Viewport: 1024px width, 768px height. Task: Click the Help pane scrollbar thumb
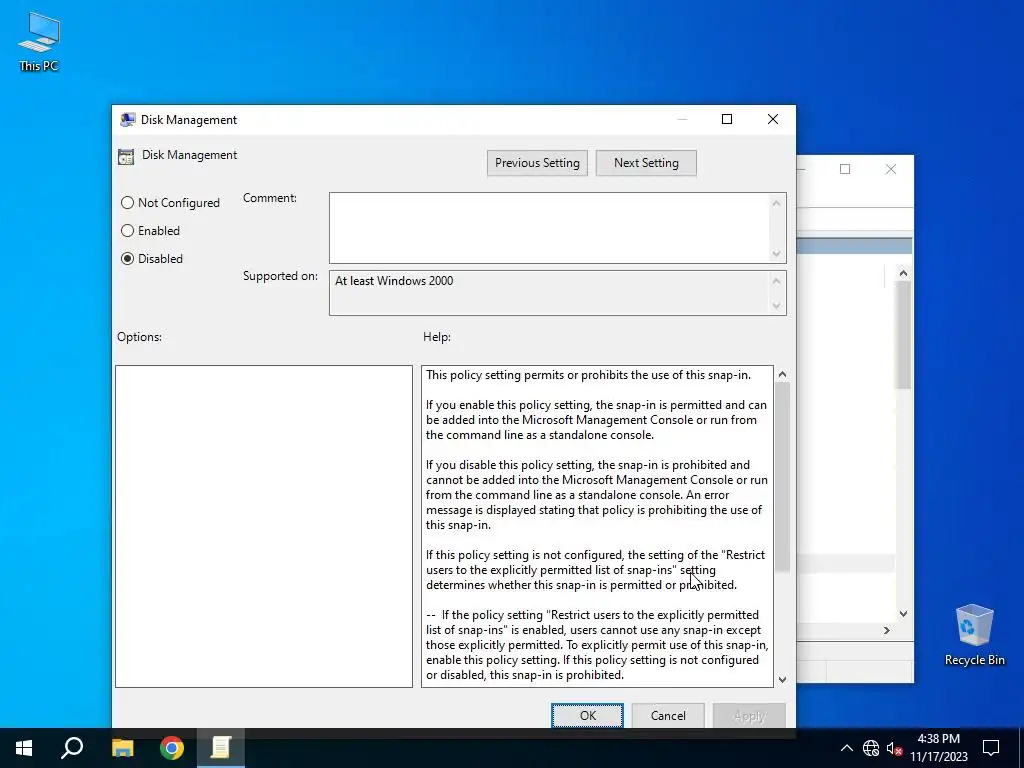pos(782,477)
